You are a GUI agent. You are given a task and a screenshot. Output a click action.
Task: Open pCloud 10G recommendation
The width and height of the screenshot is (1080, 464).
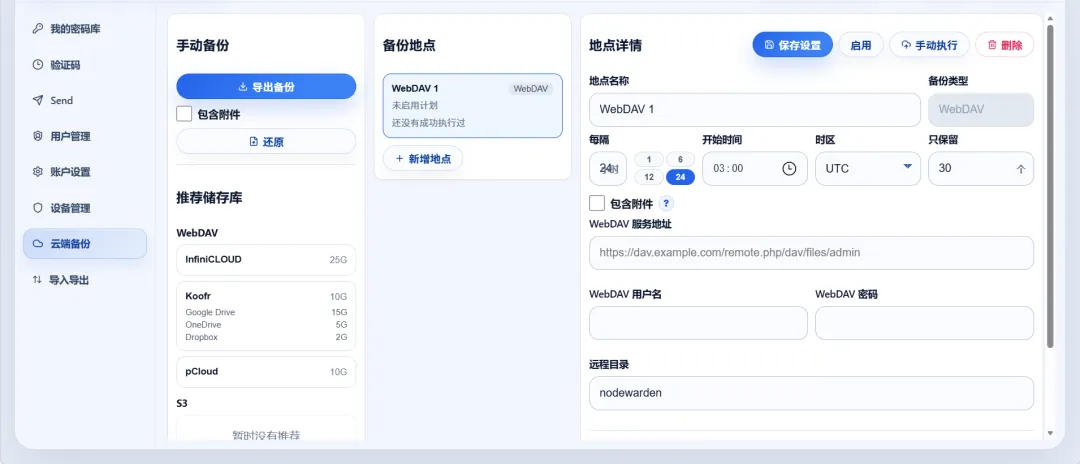[266, 372]
